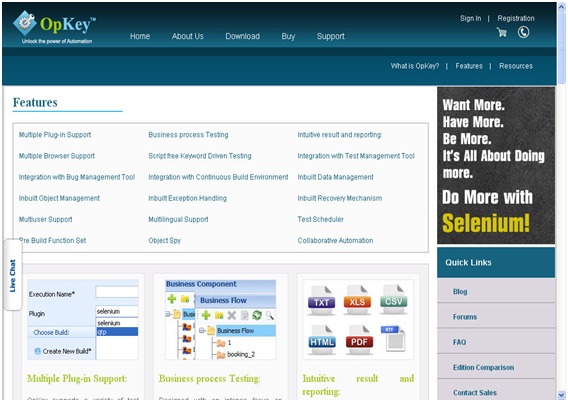
Task: Open the Edition Comparison quick link
Action: coord(483,367)
